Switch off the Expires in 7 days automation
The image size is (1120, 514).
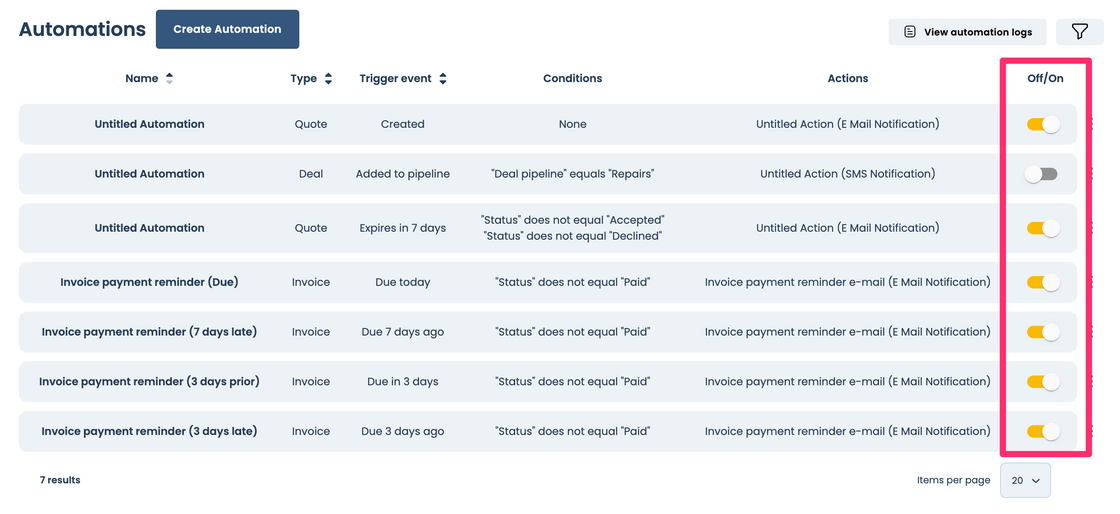coord(1042,228)
